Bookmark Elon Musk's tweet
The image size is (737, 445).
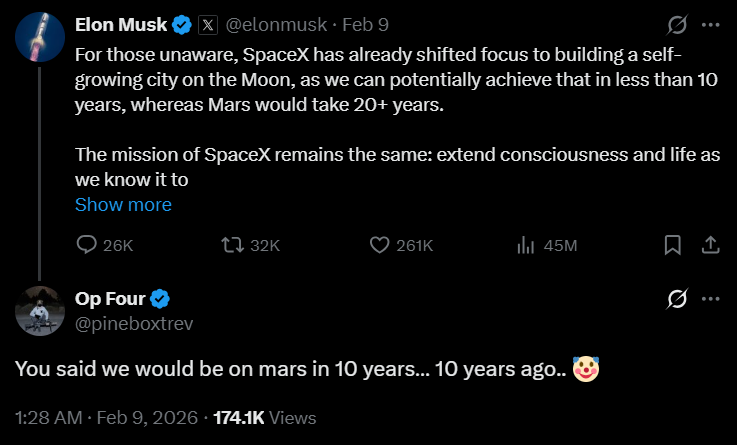[x=673, y=245]
